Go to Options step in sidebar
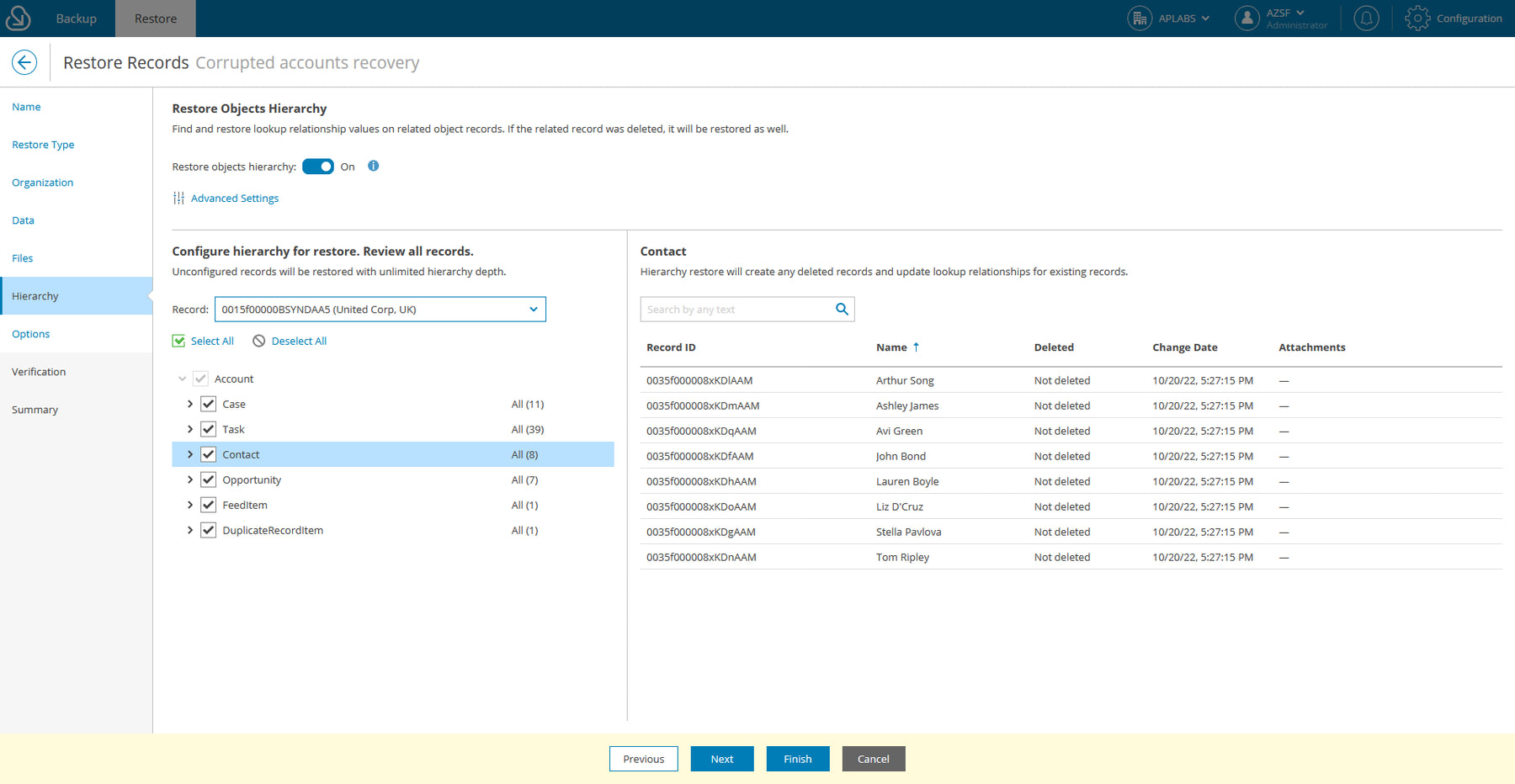The width and height of the screenshot is (1515, 784). pyautogui.click(x=31, y=334)
